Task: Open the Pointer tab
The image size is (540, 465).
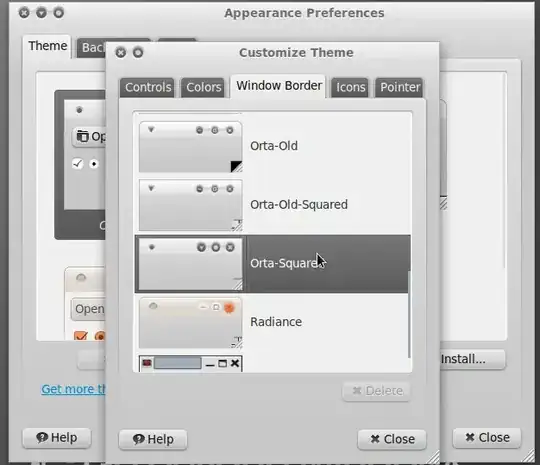Action: [x=399, y=87]
